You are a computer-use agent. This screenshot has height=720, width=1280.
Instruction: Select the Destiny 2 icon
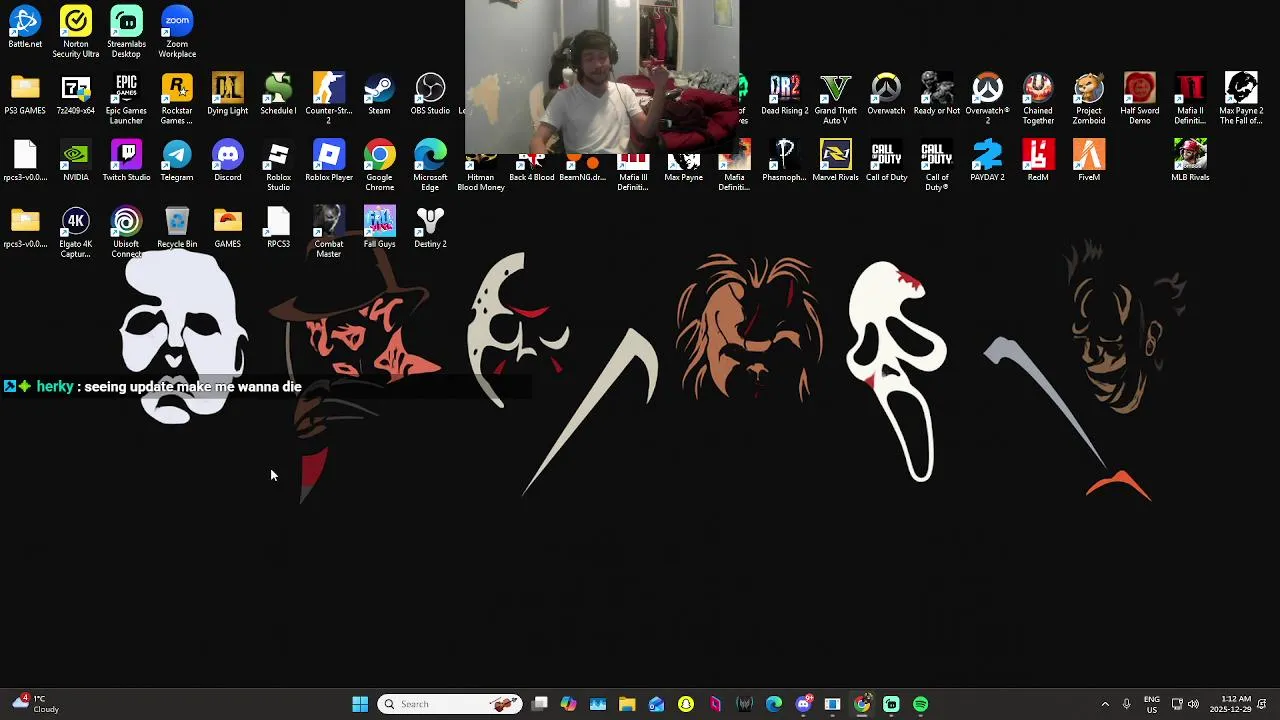tap(430, 228)
